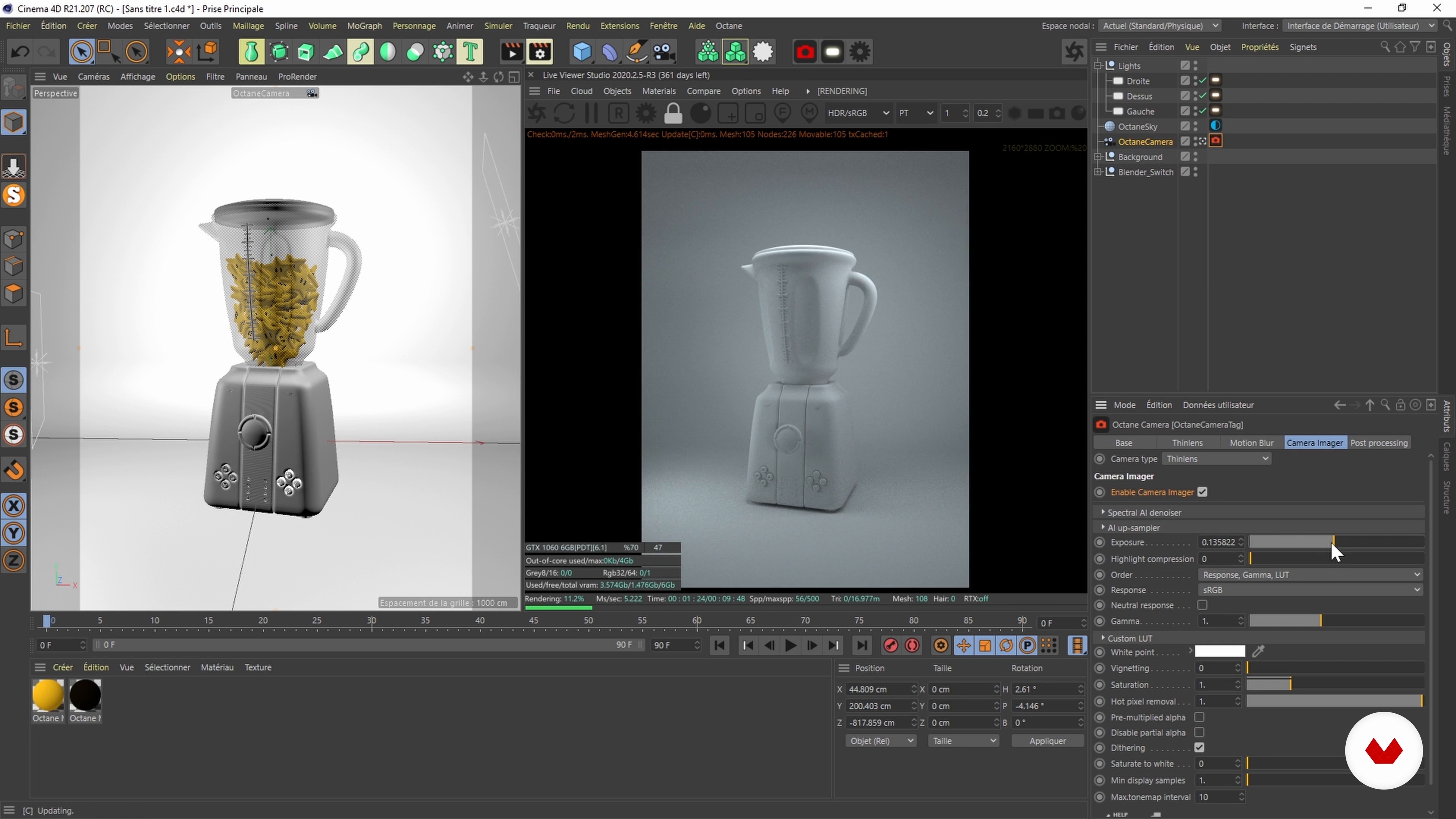Click Live Viewer settings gear icon
Viewport: 1456px width, 819px height.
646,113
